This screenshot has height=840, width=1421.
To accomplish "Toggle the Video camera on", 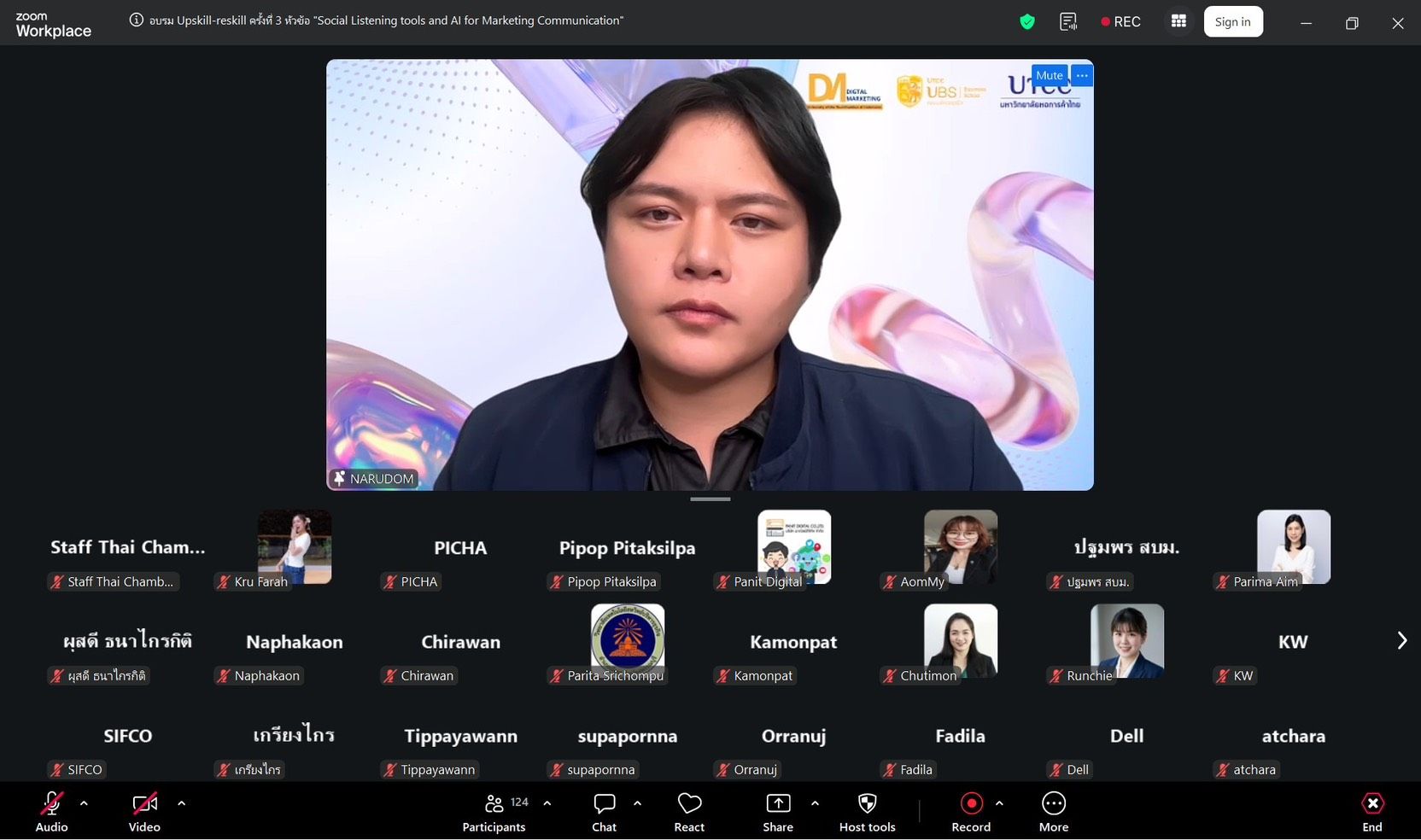I will tap(144, 812).
